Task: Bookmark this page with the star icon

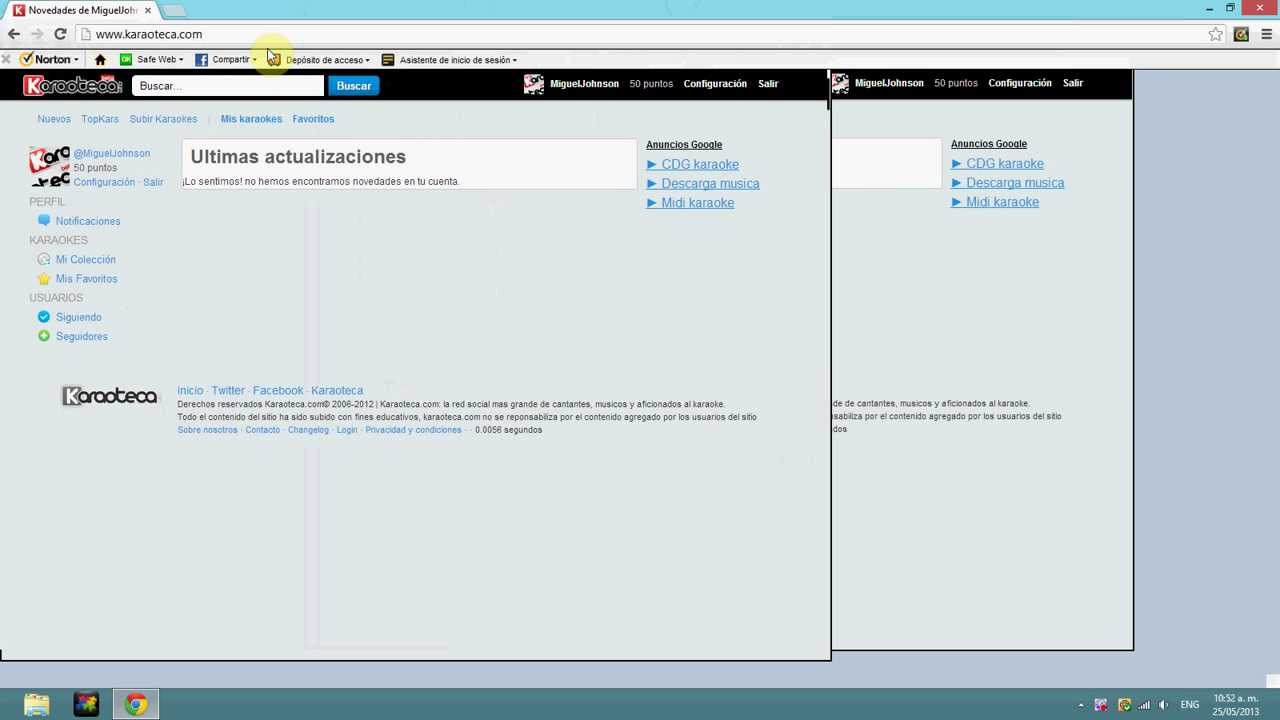Action: [x=1215, y=34]
